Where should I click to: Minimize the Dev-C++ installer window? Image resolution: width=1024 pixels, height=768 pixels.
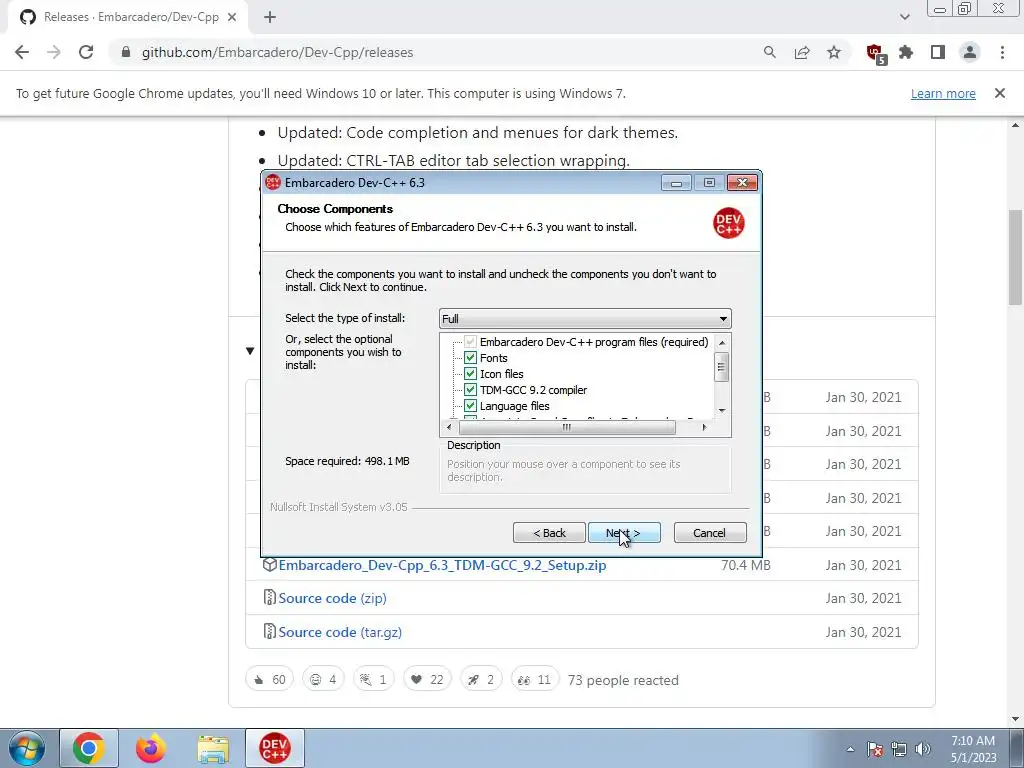coord(676,183)
